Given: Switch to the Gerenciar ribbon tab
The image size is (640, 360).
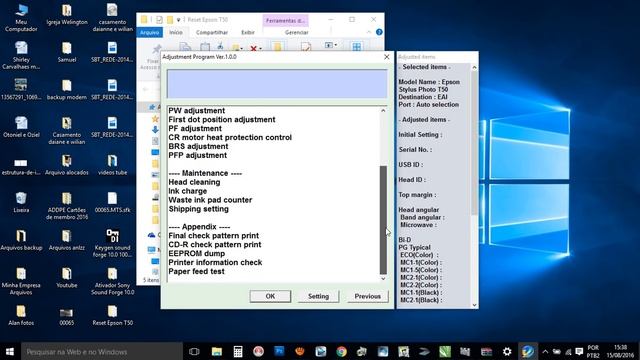Looking at the screenshot, I should click(296, 32).
